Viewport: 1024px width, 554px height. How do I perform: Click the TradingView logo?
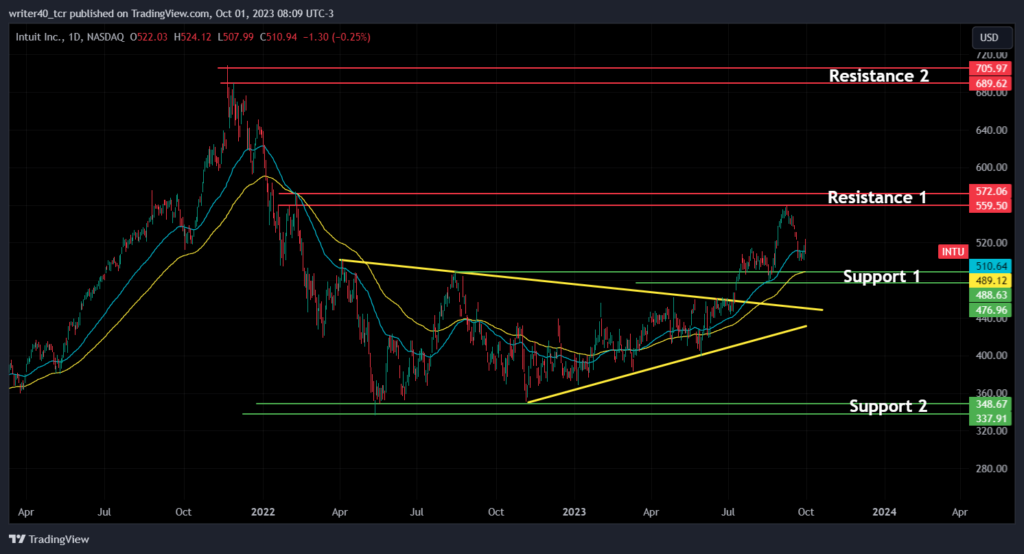(x=49, y=539)
